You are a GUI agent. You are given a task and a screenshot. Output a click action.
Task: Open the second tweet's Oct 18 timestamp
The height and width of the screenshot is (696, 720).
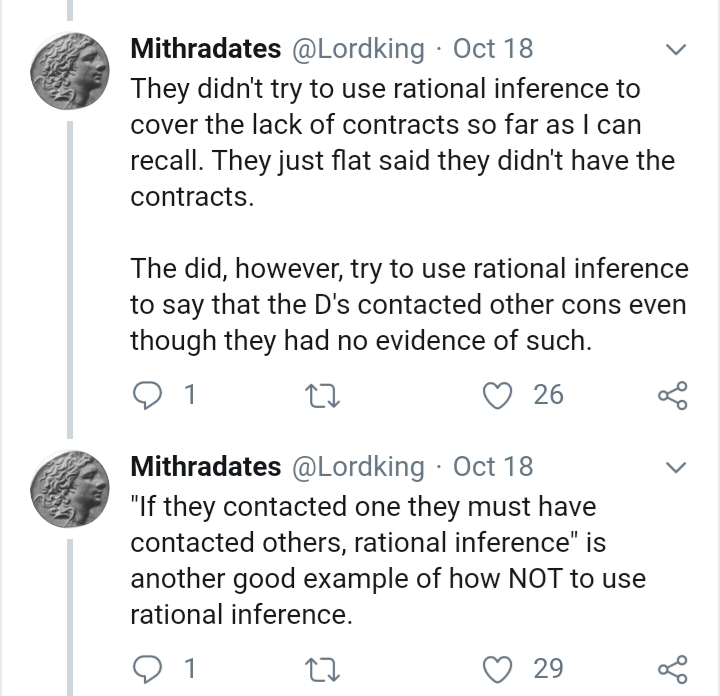(493, 466)
